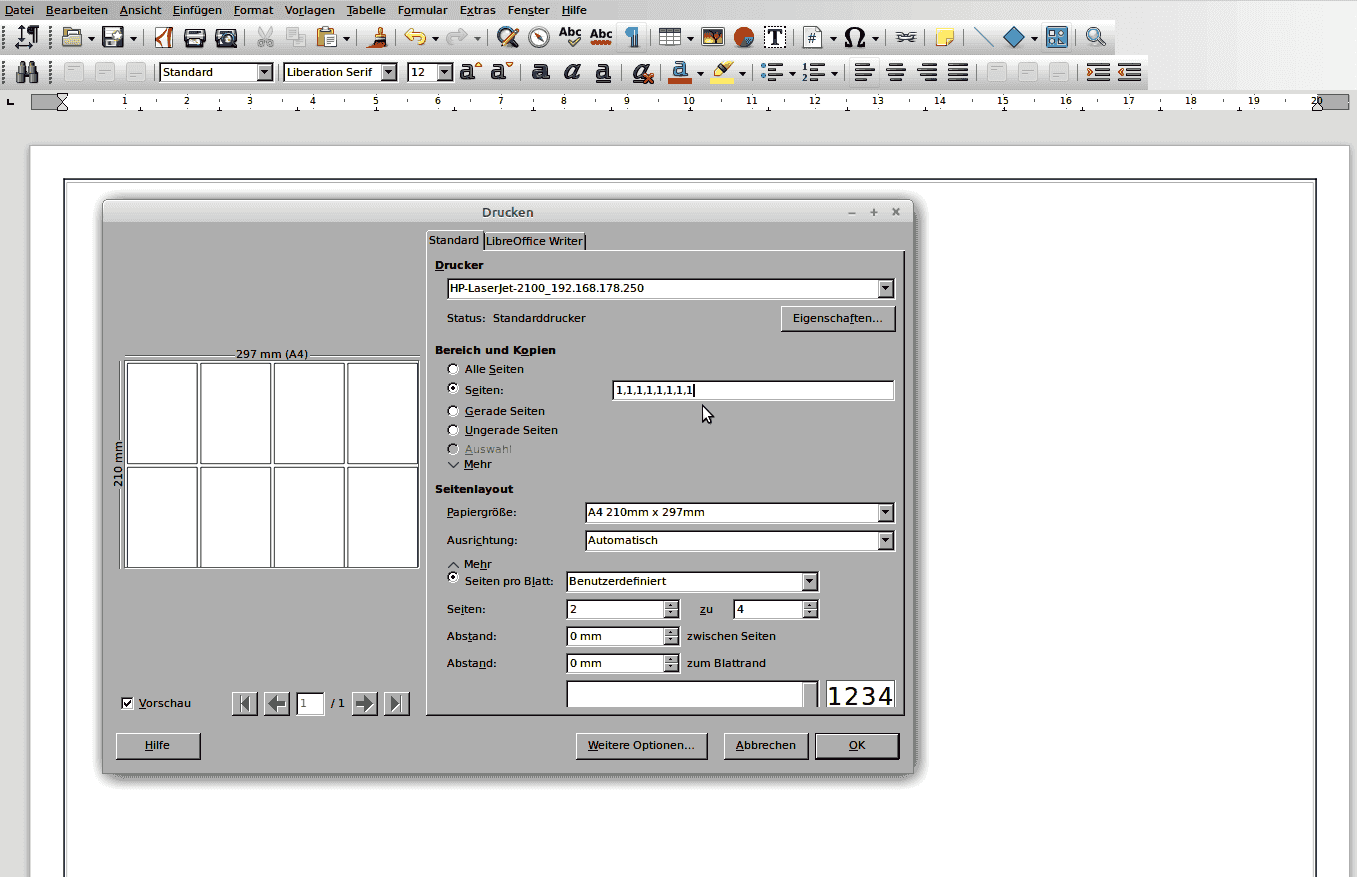Switch to the LibreOffice Writer tab
Viewport: 1357px width, 877px height.
click(534, 241)
